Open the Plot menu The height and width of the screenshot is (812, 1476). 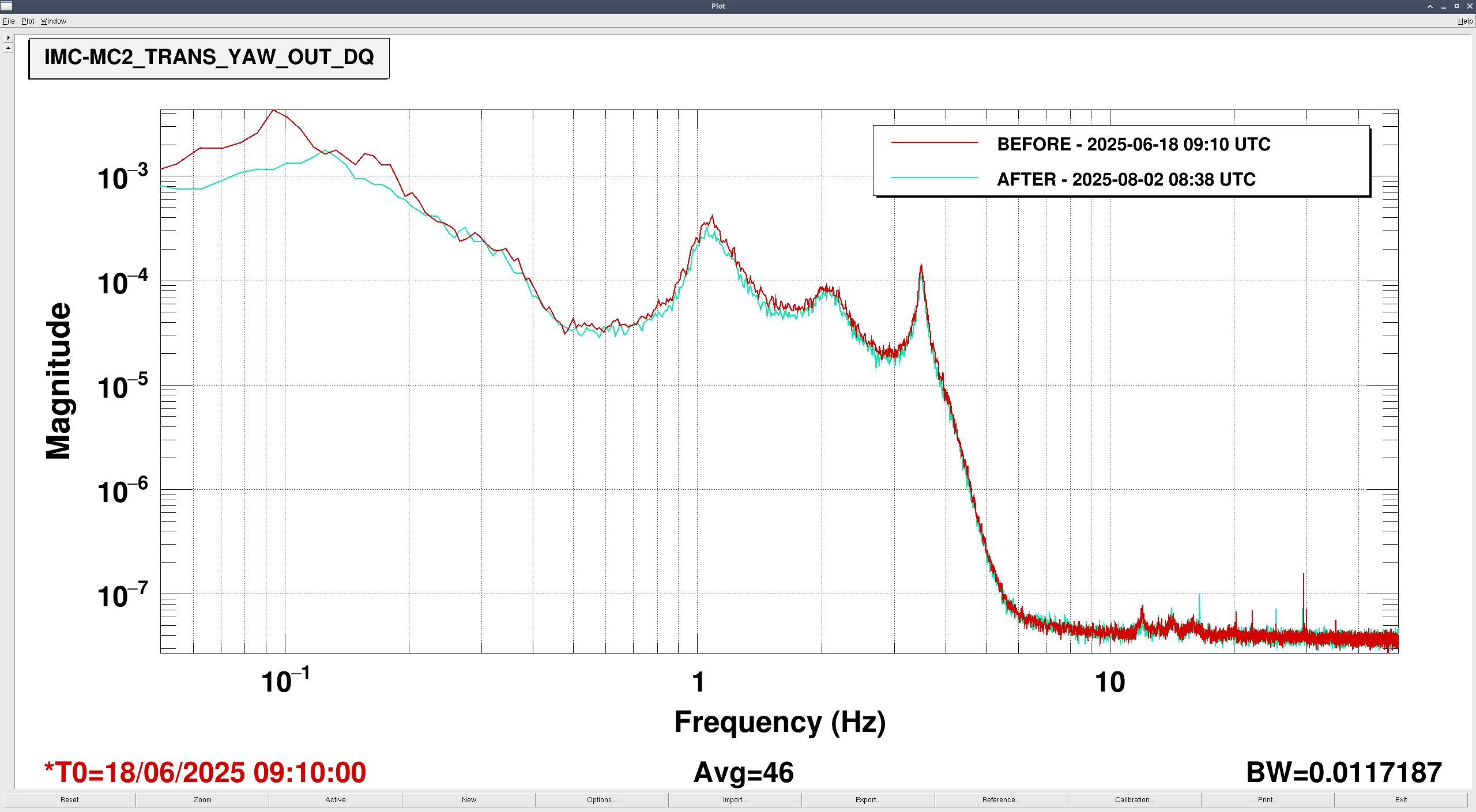click(x=28, y=21)
